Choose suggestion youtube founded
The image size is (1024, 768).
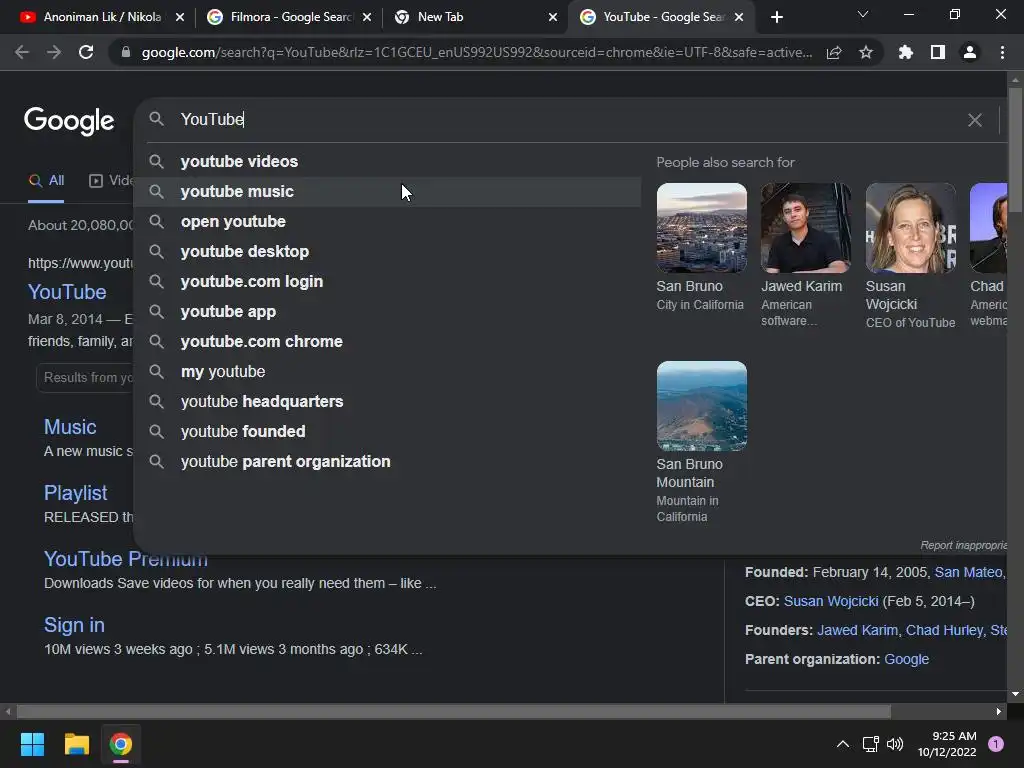point(387,432)
